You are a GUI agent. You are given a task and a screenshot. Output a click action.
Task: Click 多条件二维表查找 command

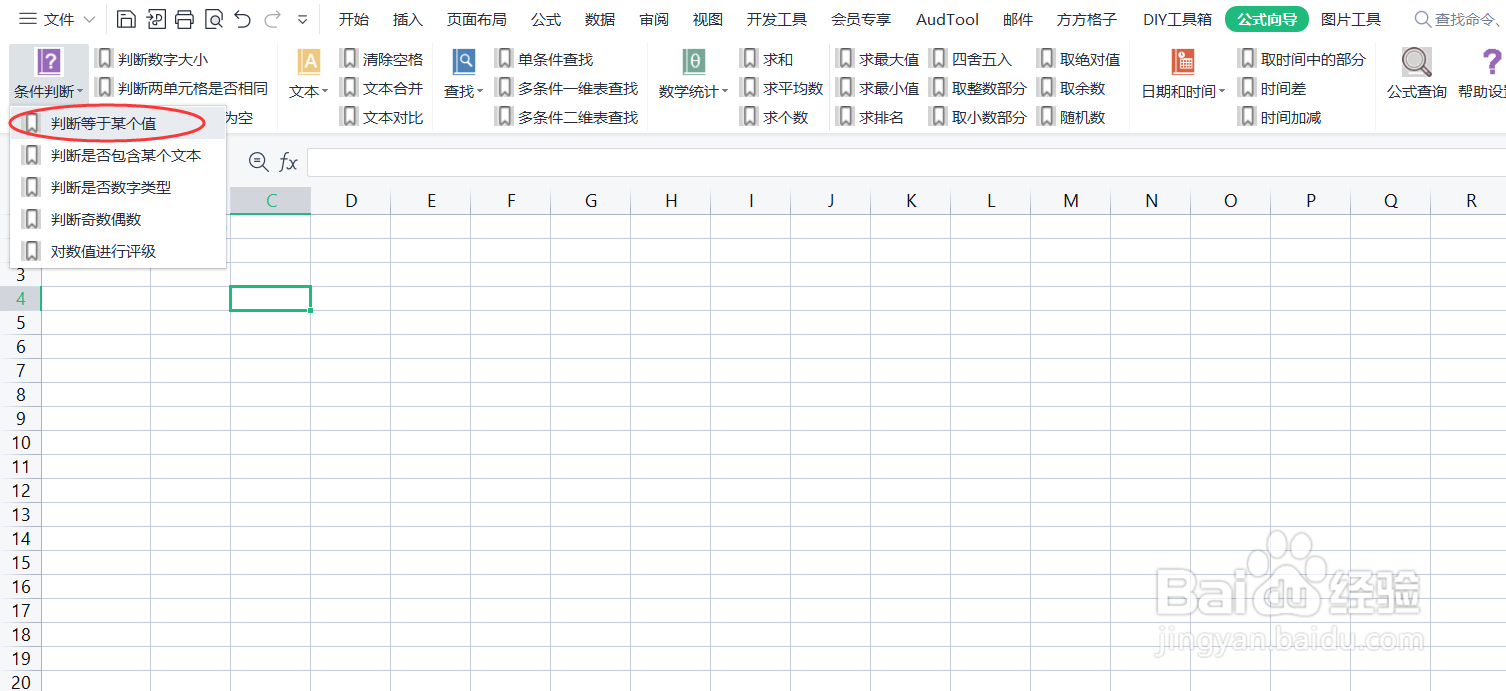pos(567,118)
